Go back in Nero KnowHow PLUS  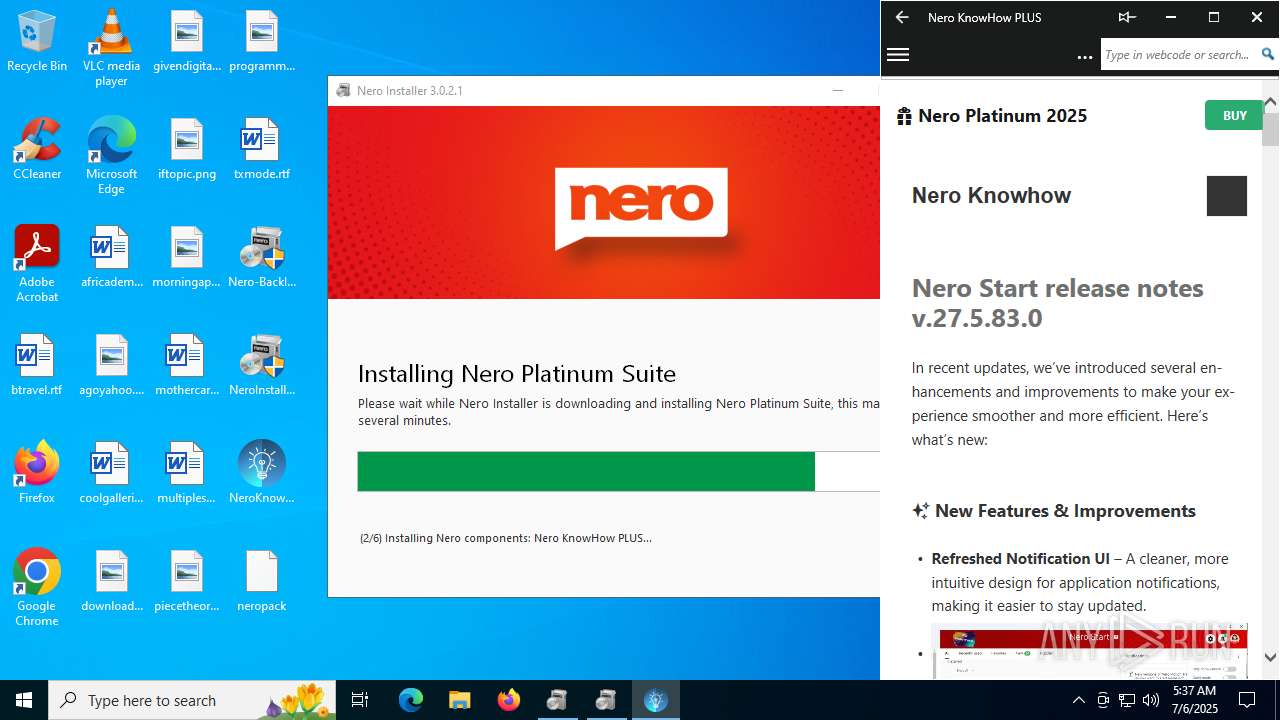pos(902,17)
